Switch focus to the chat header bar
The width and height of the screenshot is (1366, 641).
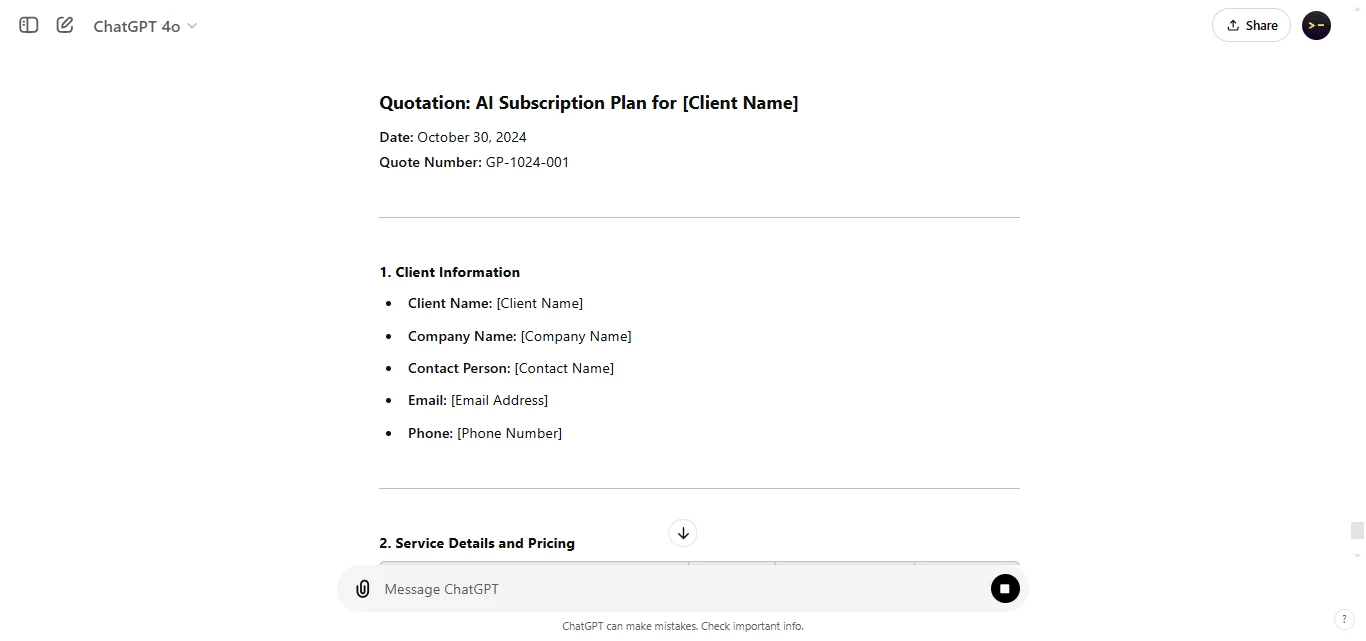coord(683,25)
